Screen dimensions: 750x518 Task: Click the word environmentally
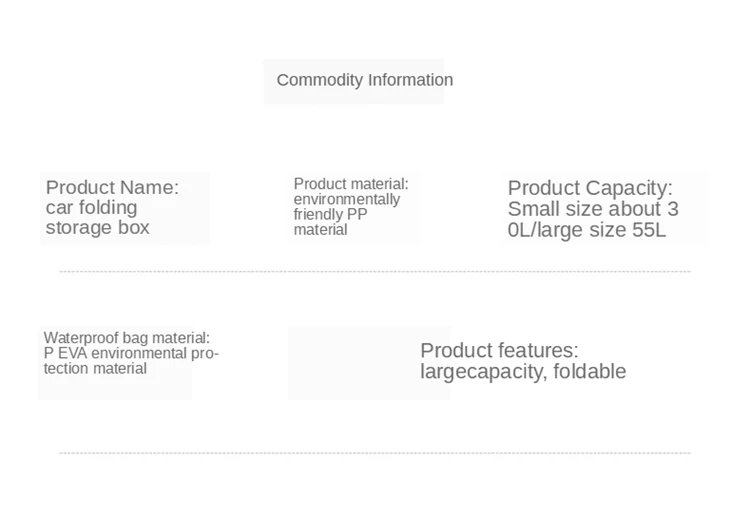(x=347, y=199)
